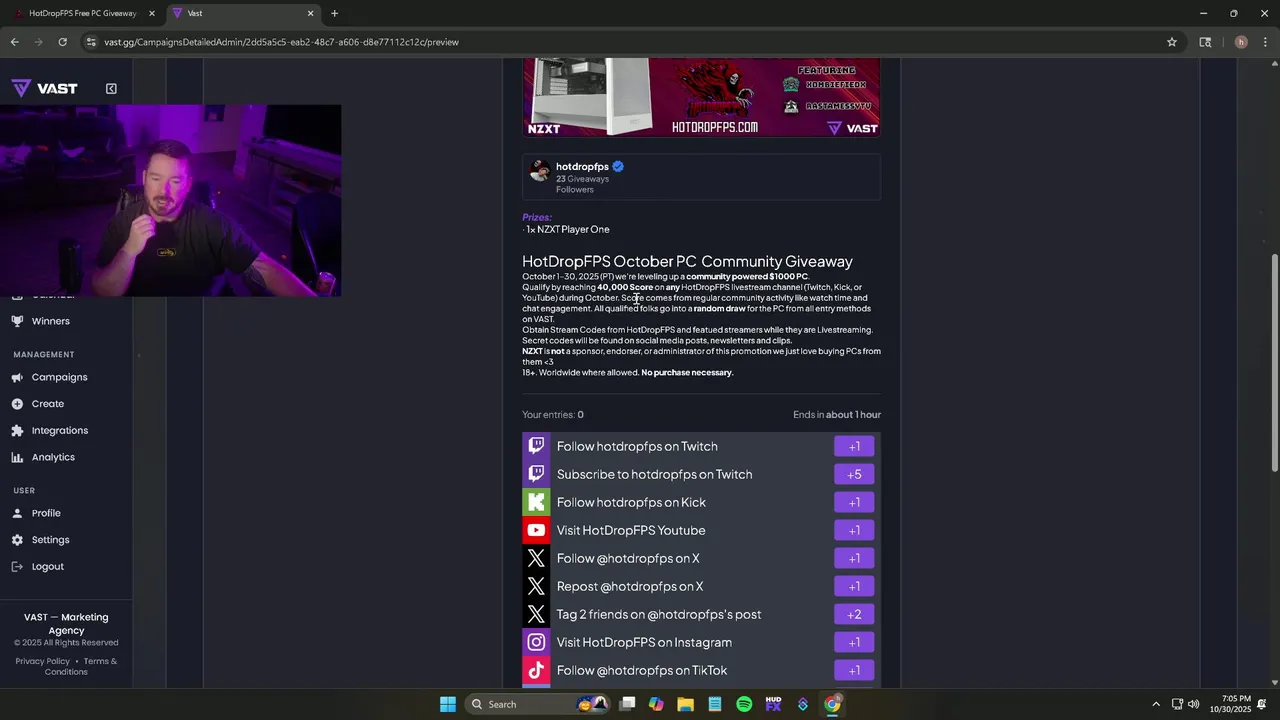The width and height of the screenshot is (1280, 720).
Task: Click +1 for Visit HotDropFPS Youtube
Action: coord(854,530)
